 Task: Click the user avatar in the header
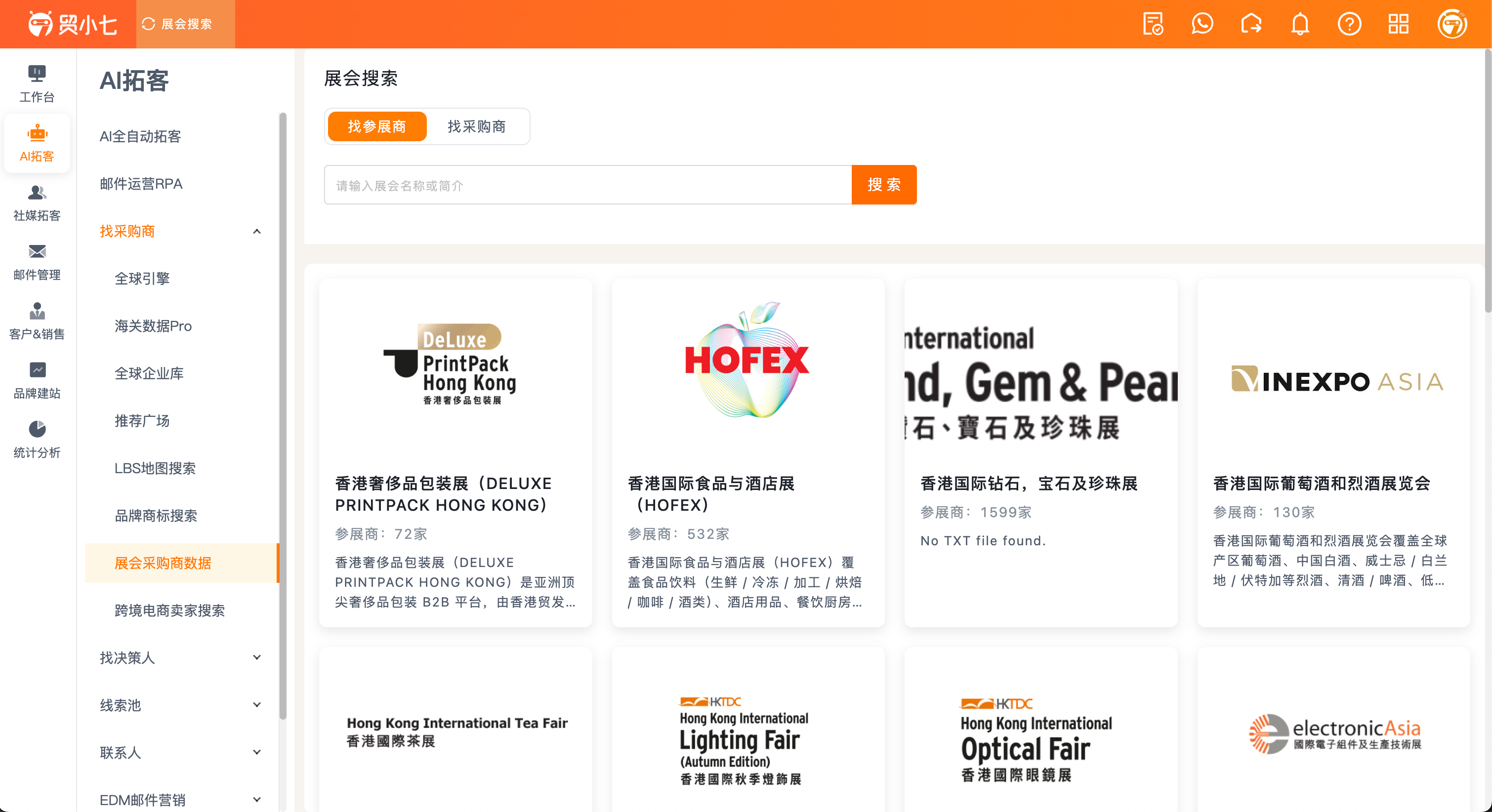[x=1452, y=24]
